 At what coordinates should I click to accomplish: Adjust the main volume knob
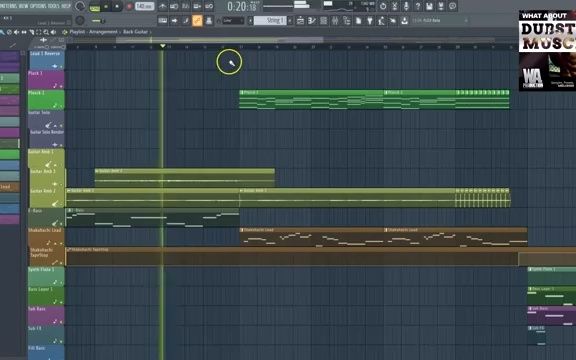(x=80, y=6)
